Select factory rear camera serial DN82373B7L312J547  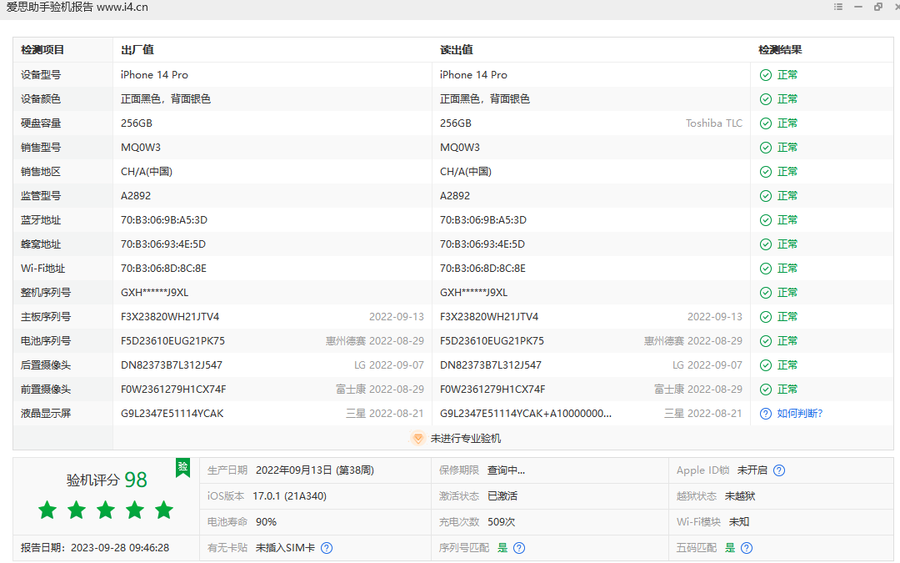[172, 365]
